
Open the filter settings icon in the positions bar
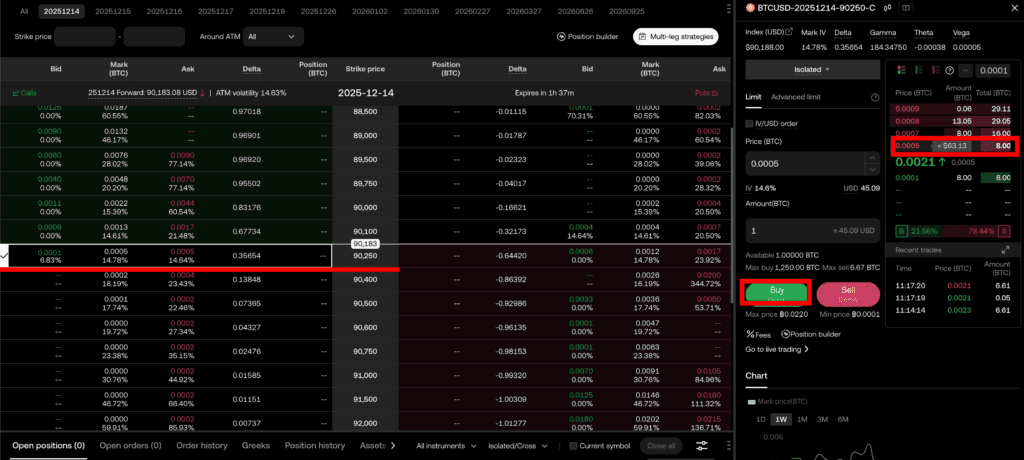pos(704,445)
